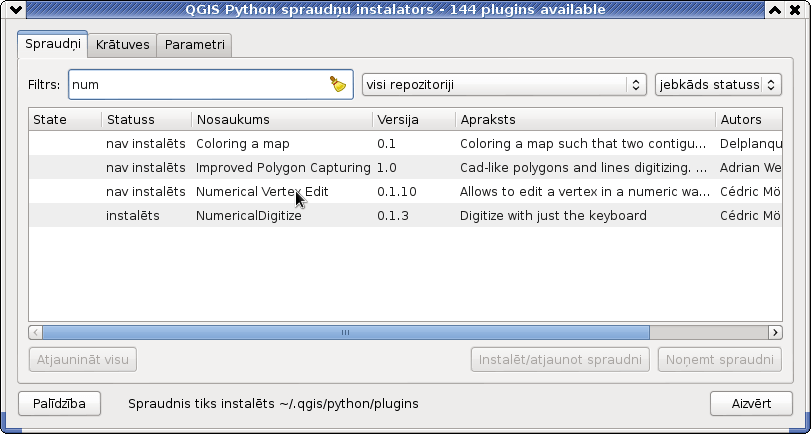Select the Numerical Vertex Edit plugin row
Viewport: 811px width, 434px height.
(x=406, y=191)
